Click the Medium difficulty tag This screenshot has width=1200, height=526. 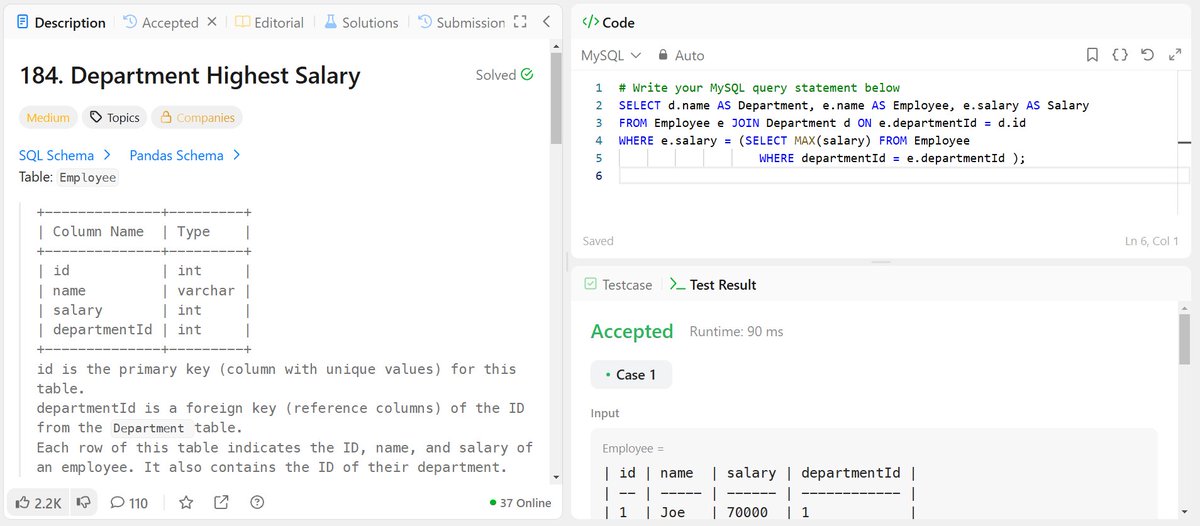tap(48, 118)
